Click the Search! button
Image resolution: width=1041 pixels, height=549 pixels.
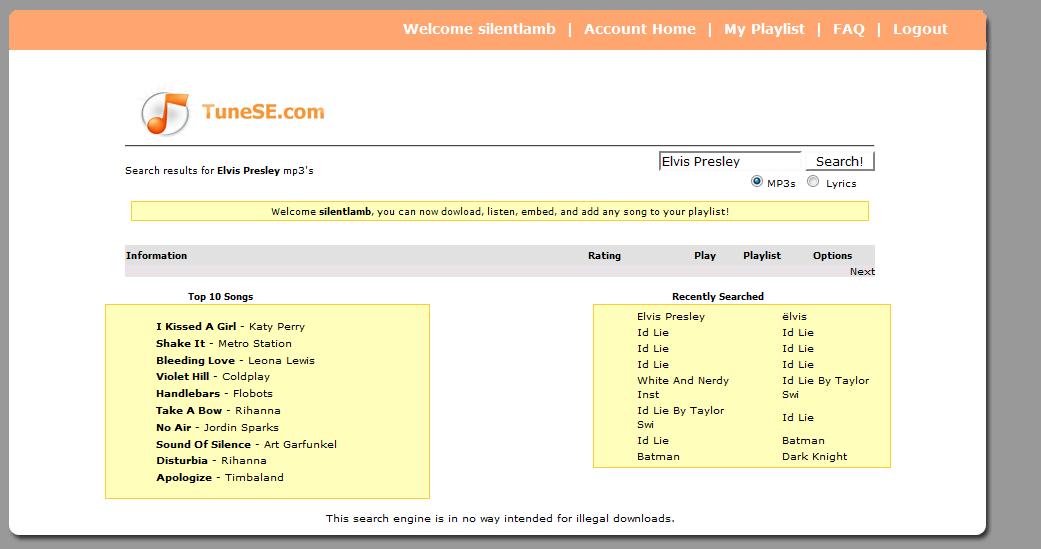point(839,161)
